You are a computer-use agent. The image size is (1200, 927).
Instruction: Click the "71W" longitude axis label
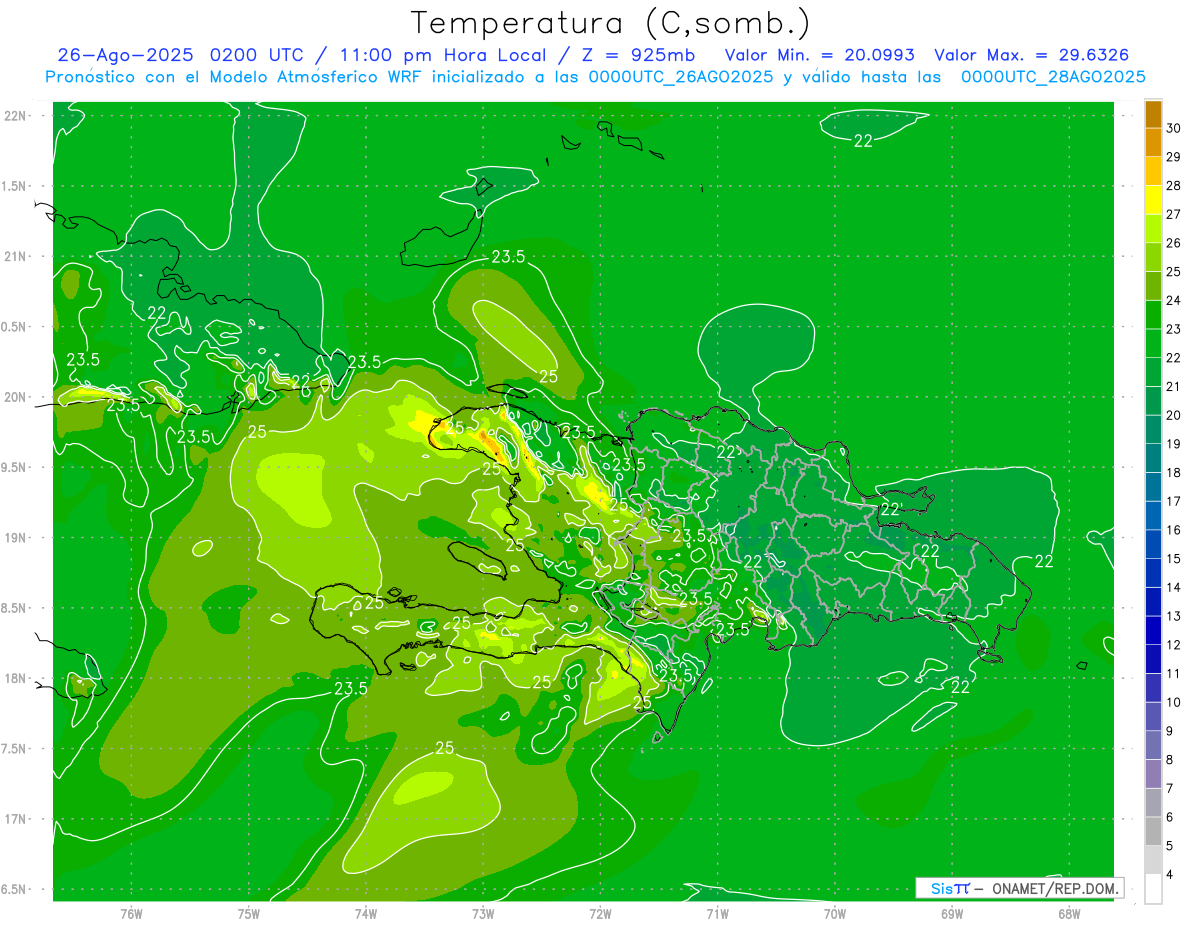click(717, 913)
